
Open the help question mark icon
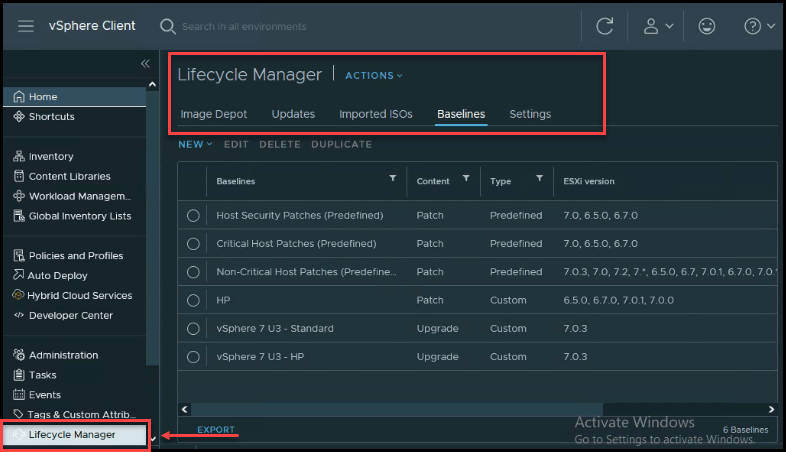coord(752,26)
